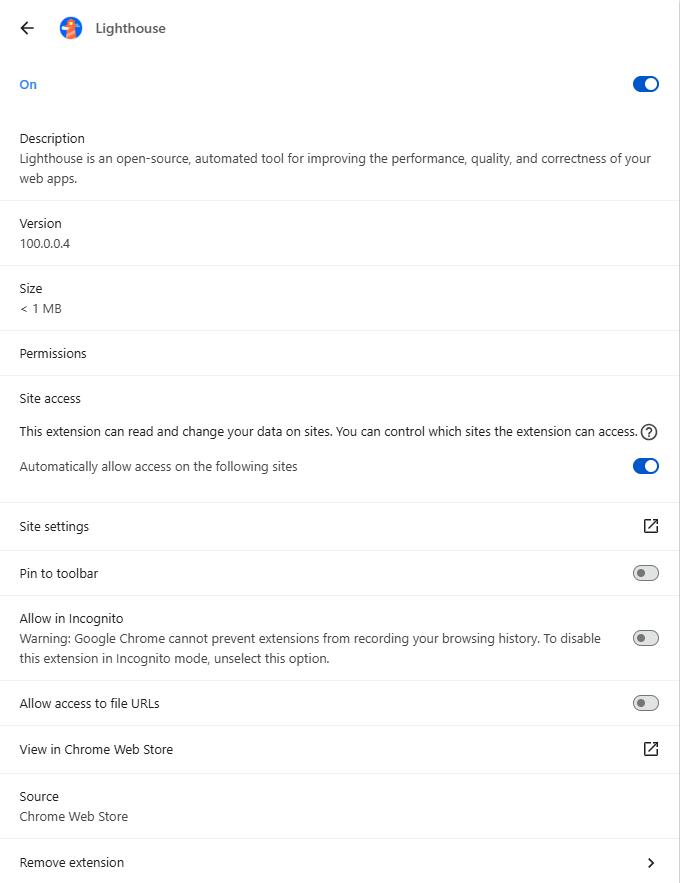Click the On toggle's blue slider knob

651,84
